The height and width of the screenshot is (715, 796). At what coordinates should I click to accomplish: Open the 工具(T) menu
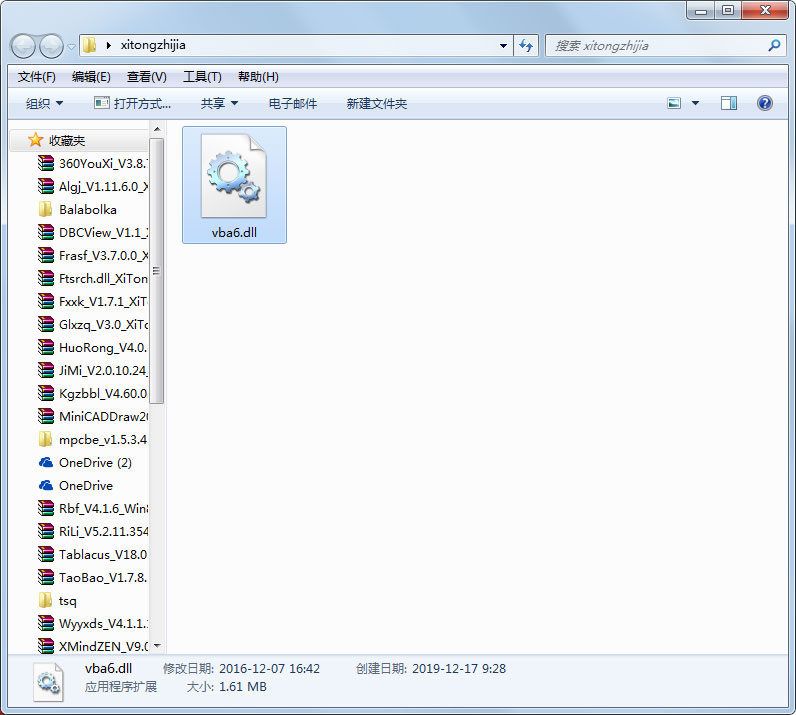pyautogui.click(x=201, y=77)
